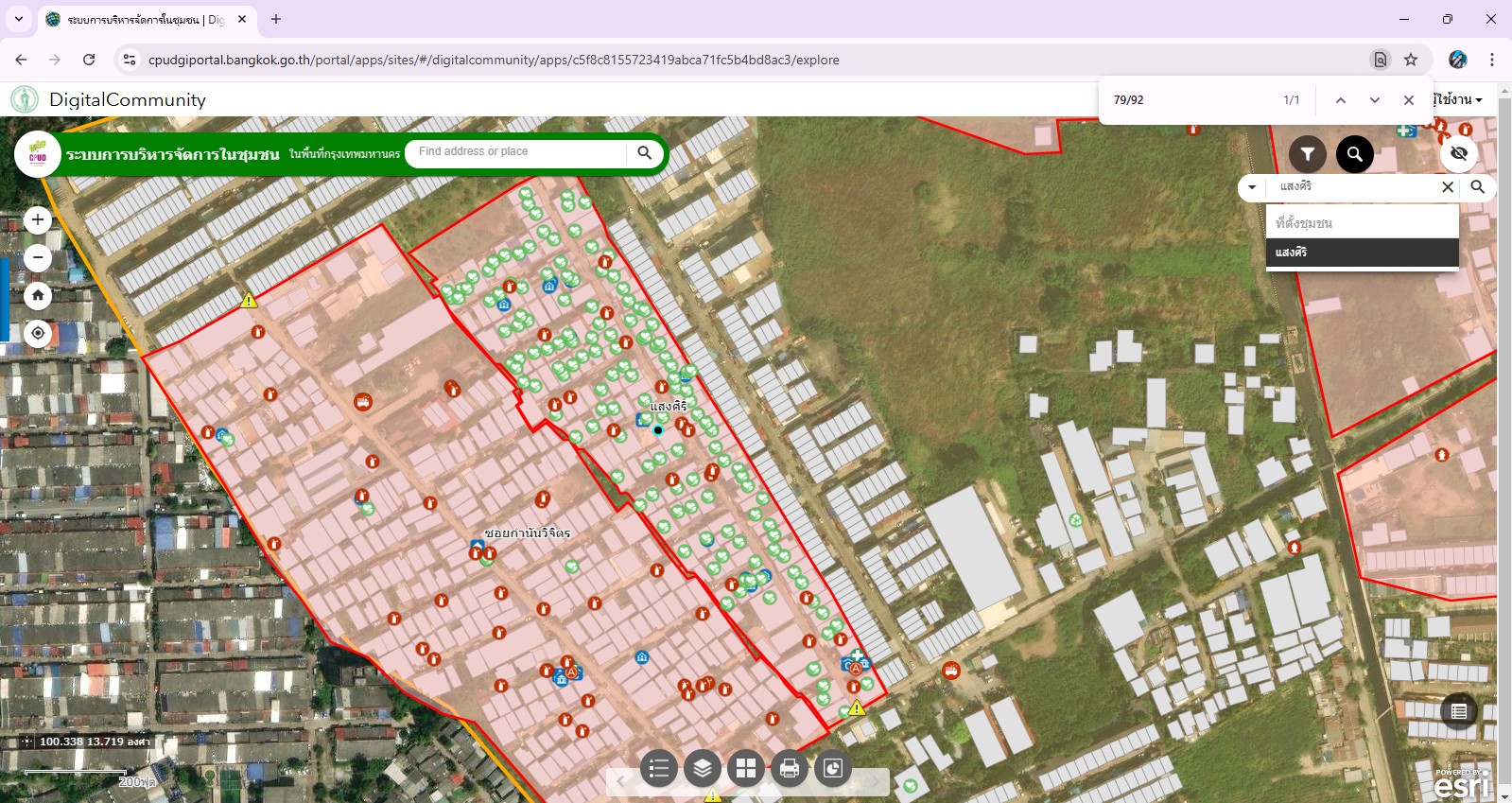Go to previous find-in-page match
The height and width of the screenshot is (803, 1512).
tap(1340, 100)
